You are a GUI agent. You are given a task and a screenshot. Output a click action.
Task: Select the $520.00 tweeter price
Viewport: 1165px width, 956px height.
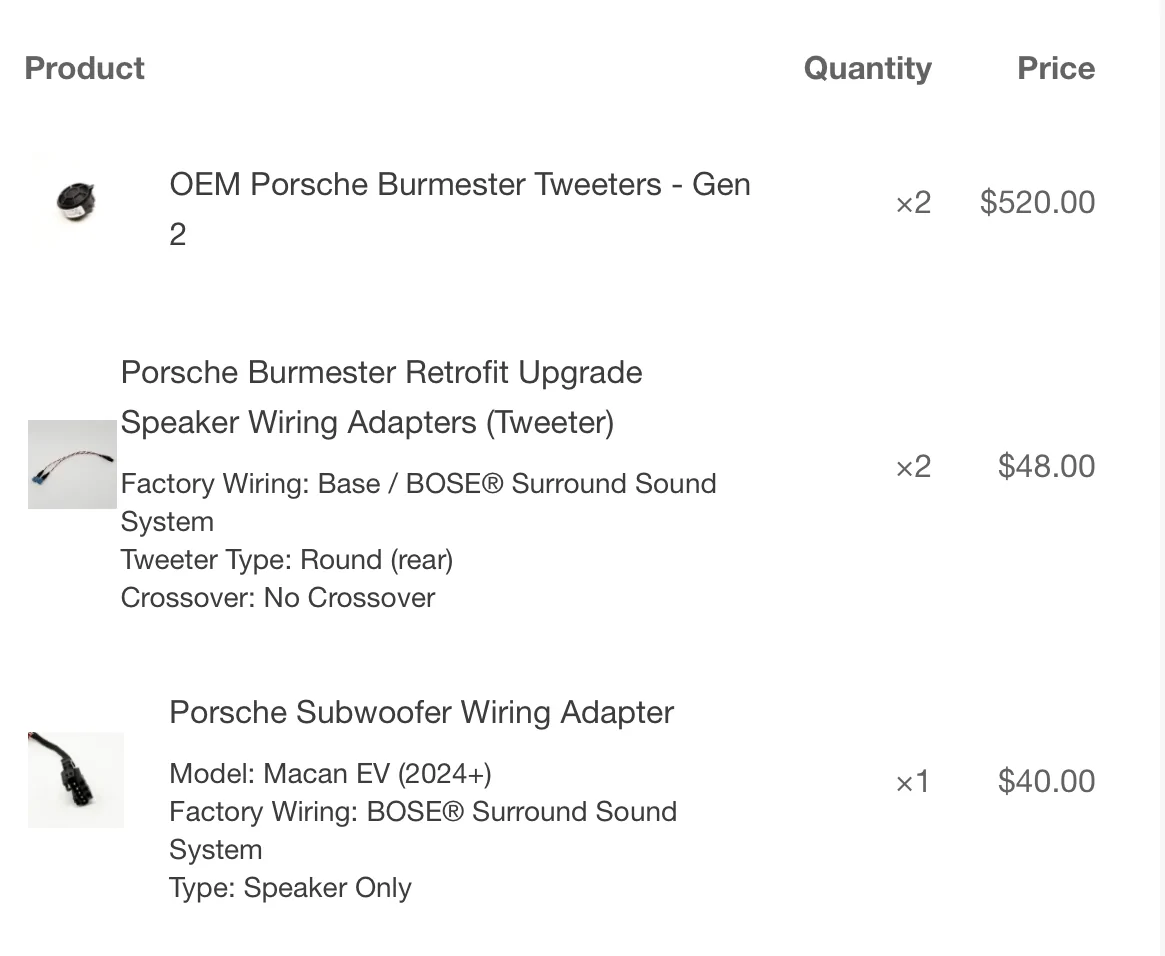[x=1037, y=203]
